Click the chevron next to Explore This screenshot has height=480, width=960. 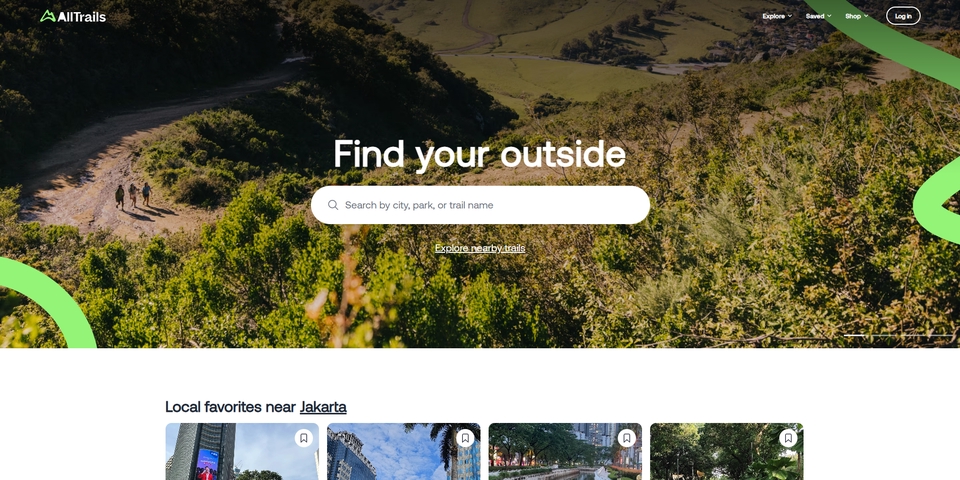point(790,17)
